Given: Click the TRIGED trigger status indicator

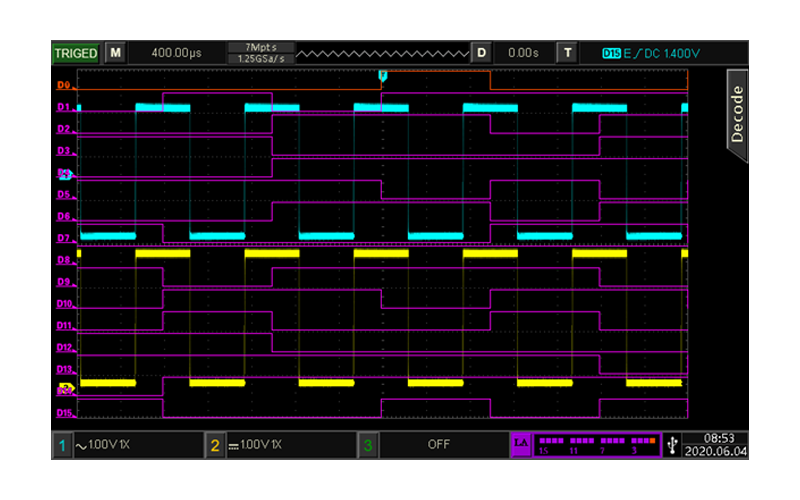Looking at the screenshot, I should tap(76, 52).
